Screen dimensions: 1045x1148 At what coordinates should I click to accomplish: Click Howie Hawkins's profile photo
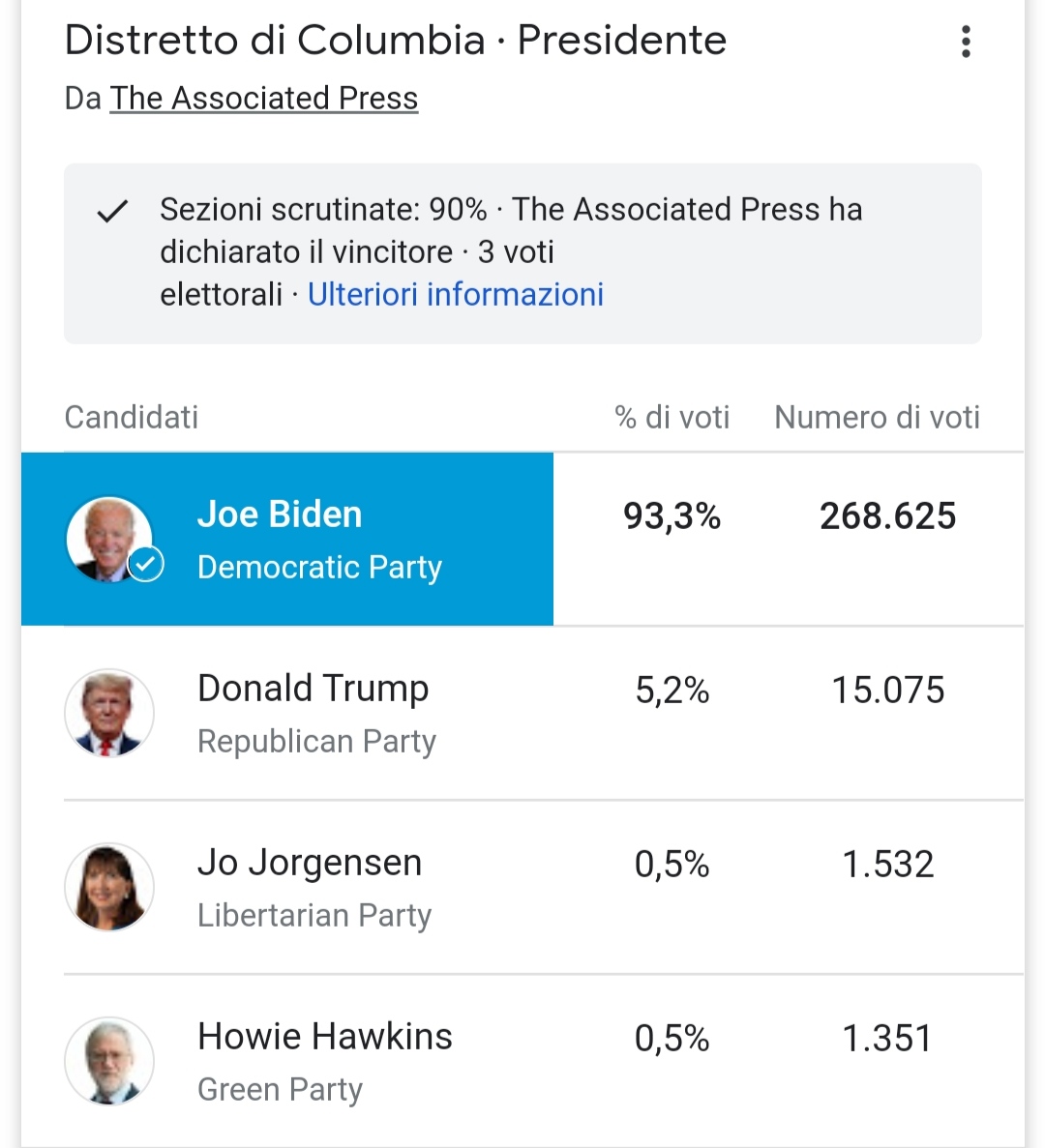pyautogui.click(x=109, y=1061)
